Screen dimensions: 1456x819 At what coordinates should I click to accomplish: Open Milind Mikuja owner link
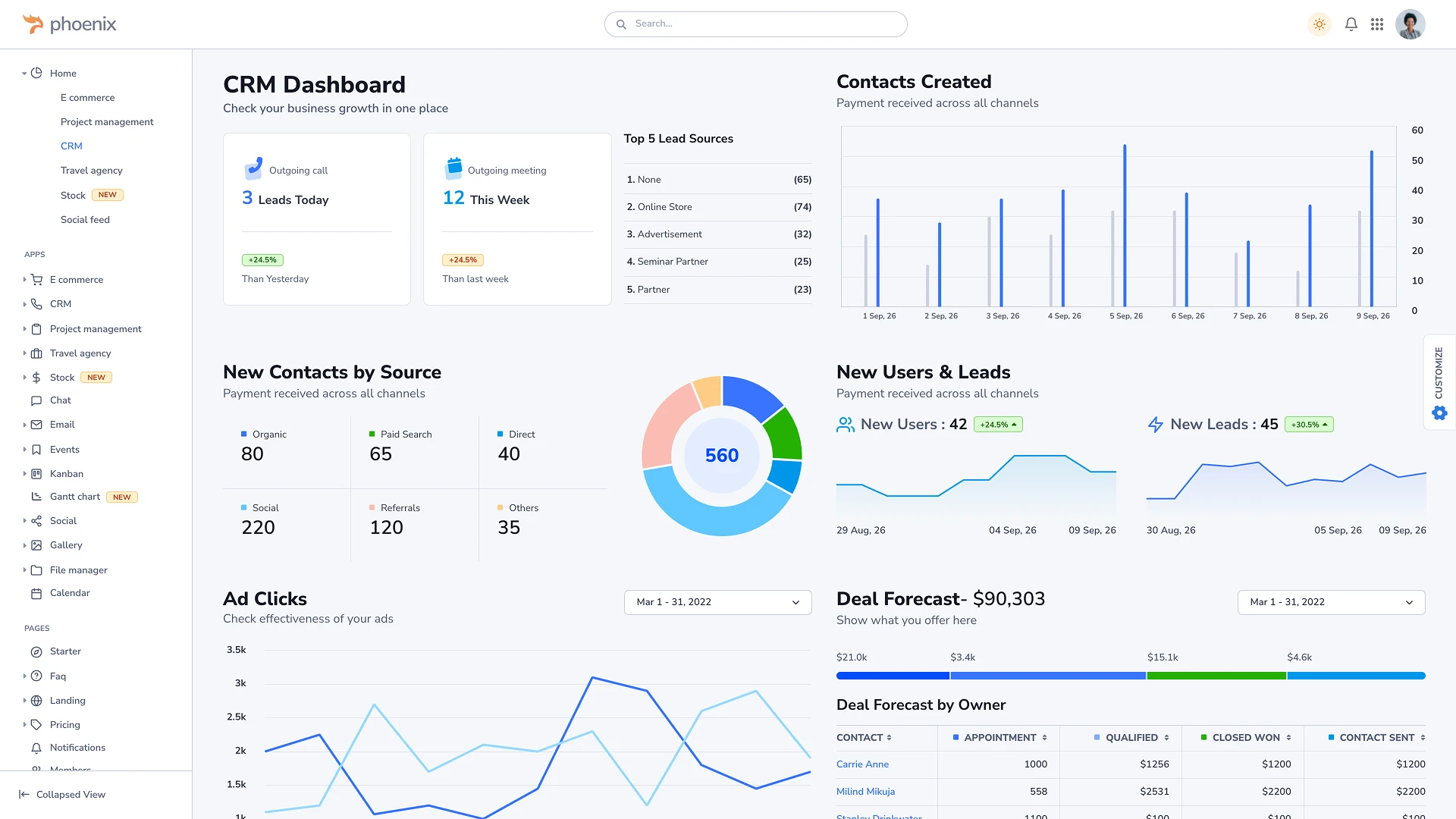[865, 792]
